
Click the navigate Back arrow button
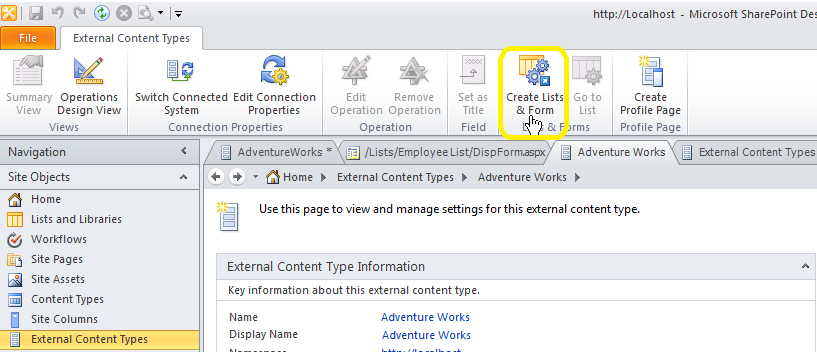click(x=216, y=177)
